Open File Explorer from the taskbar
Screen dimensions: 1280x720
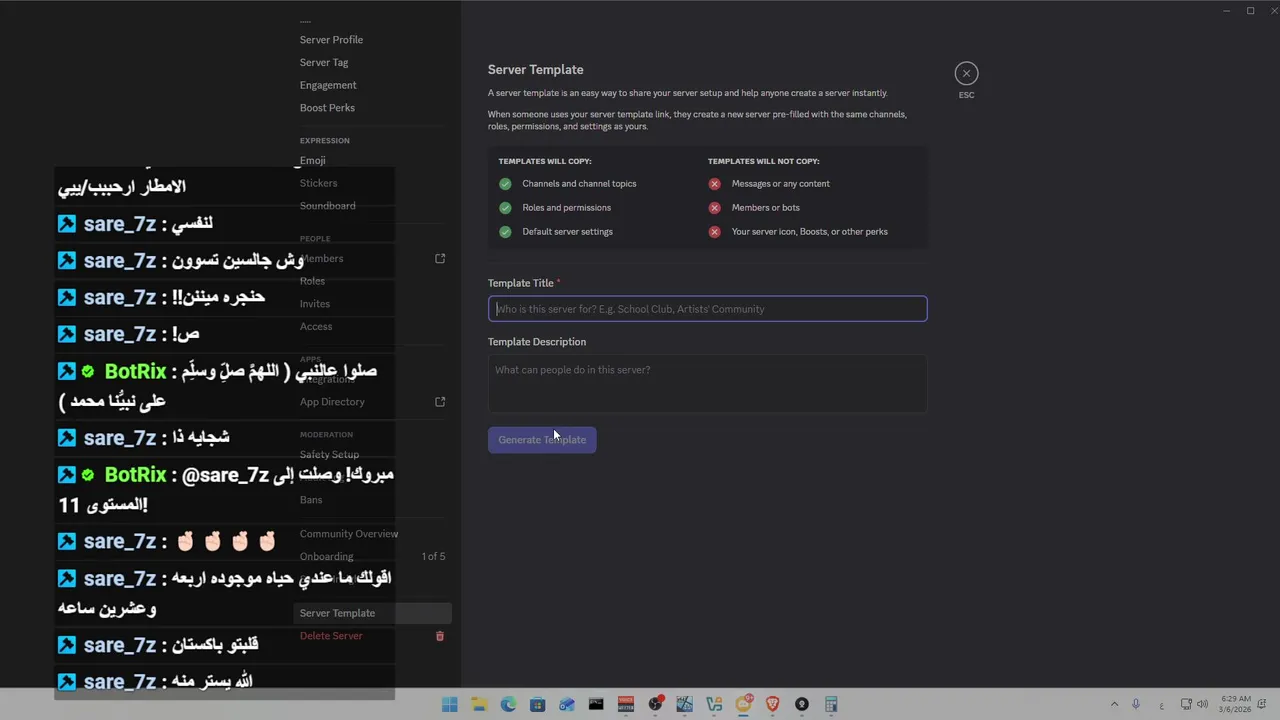[x=479, y=705]
